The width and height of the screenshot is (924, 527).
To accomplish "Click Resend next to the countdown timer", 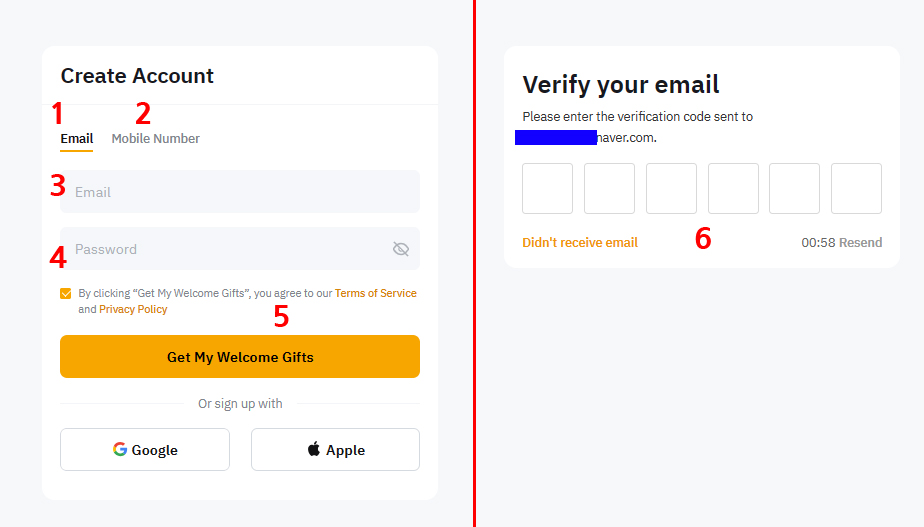I will point(860,243).
